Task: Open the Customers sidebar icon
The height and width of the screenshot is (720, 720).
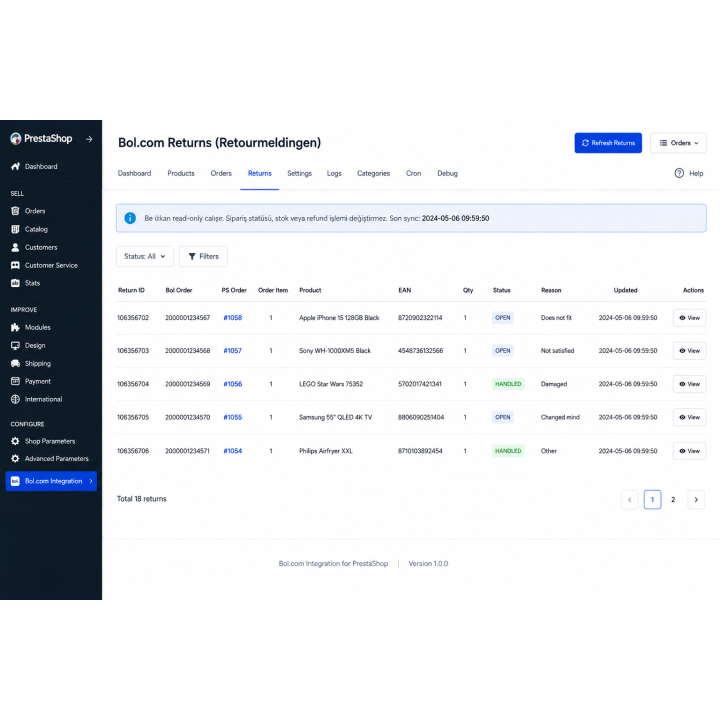Action: pos(15,247)
